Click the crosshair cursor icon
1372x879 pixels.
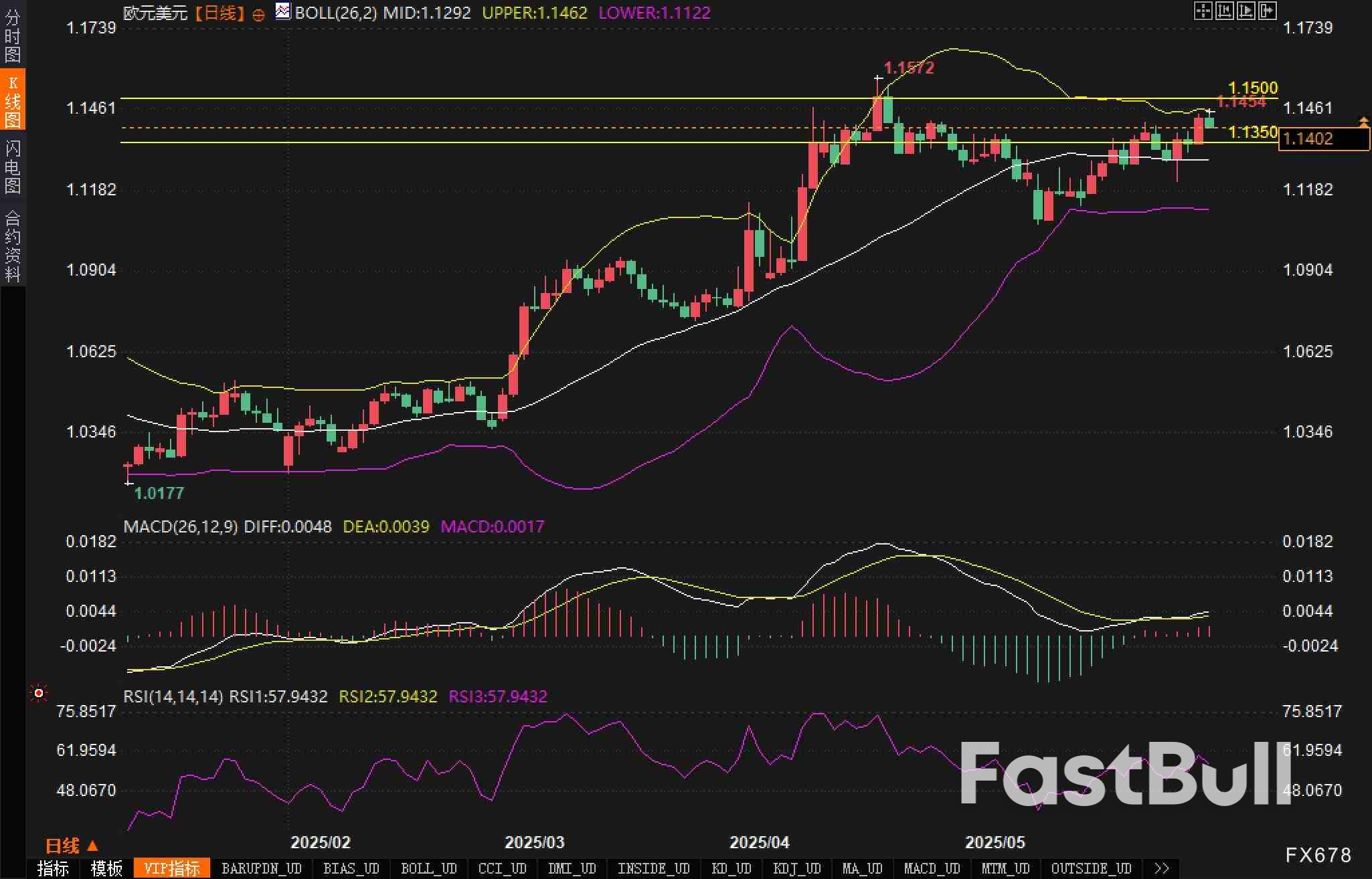click(x=1203, y=11)
